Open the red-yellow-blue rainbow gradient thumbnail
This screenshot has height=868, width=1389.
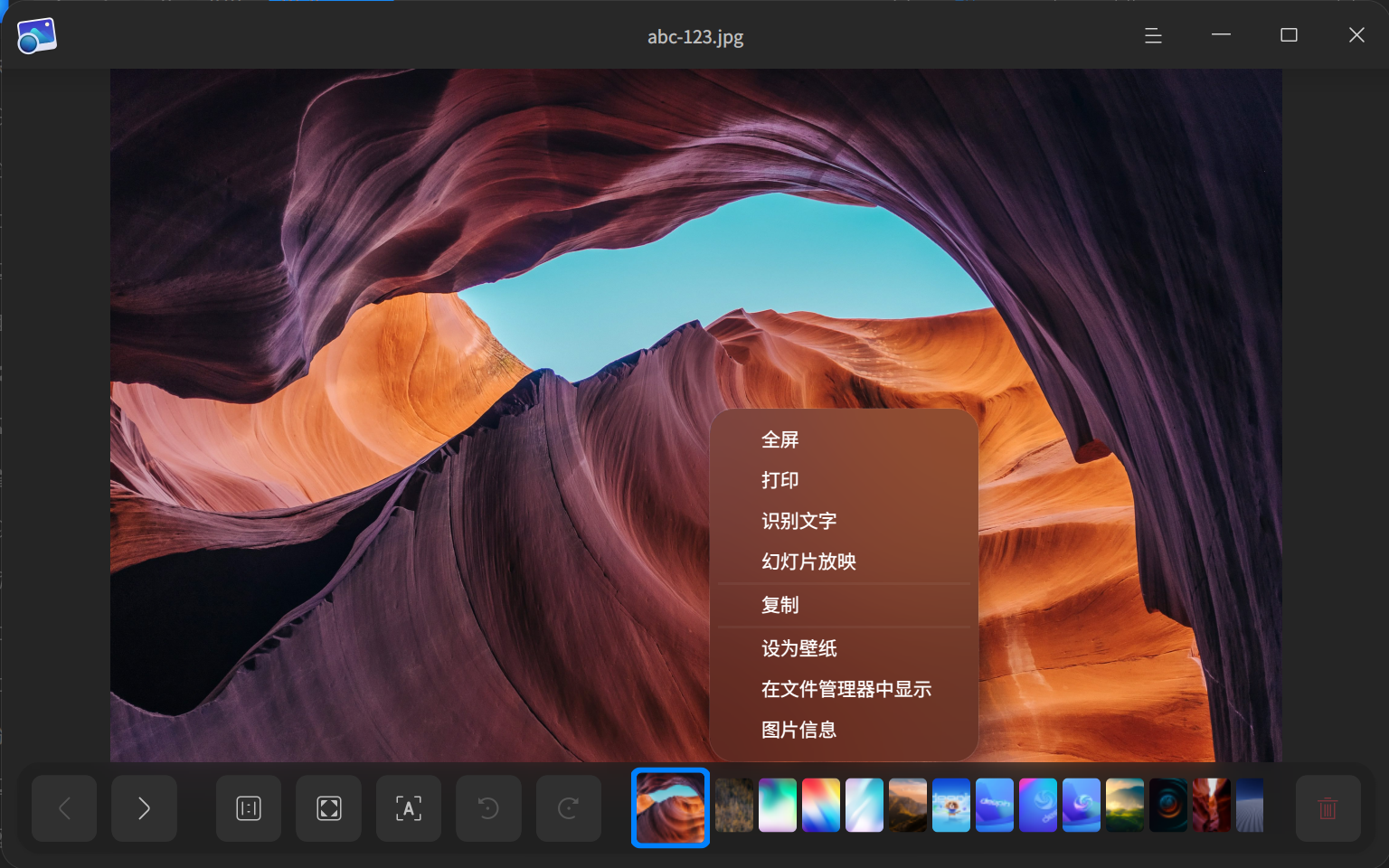821,805
